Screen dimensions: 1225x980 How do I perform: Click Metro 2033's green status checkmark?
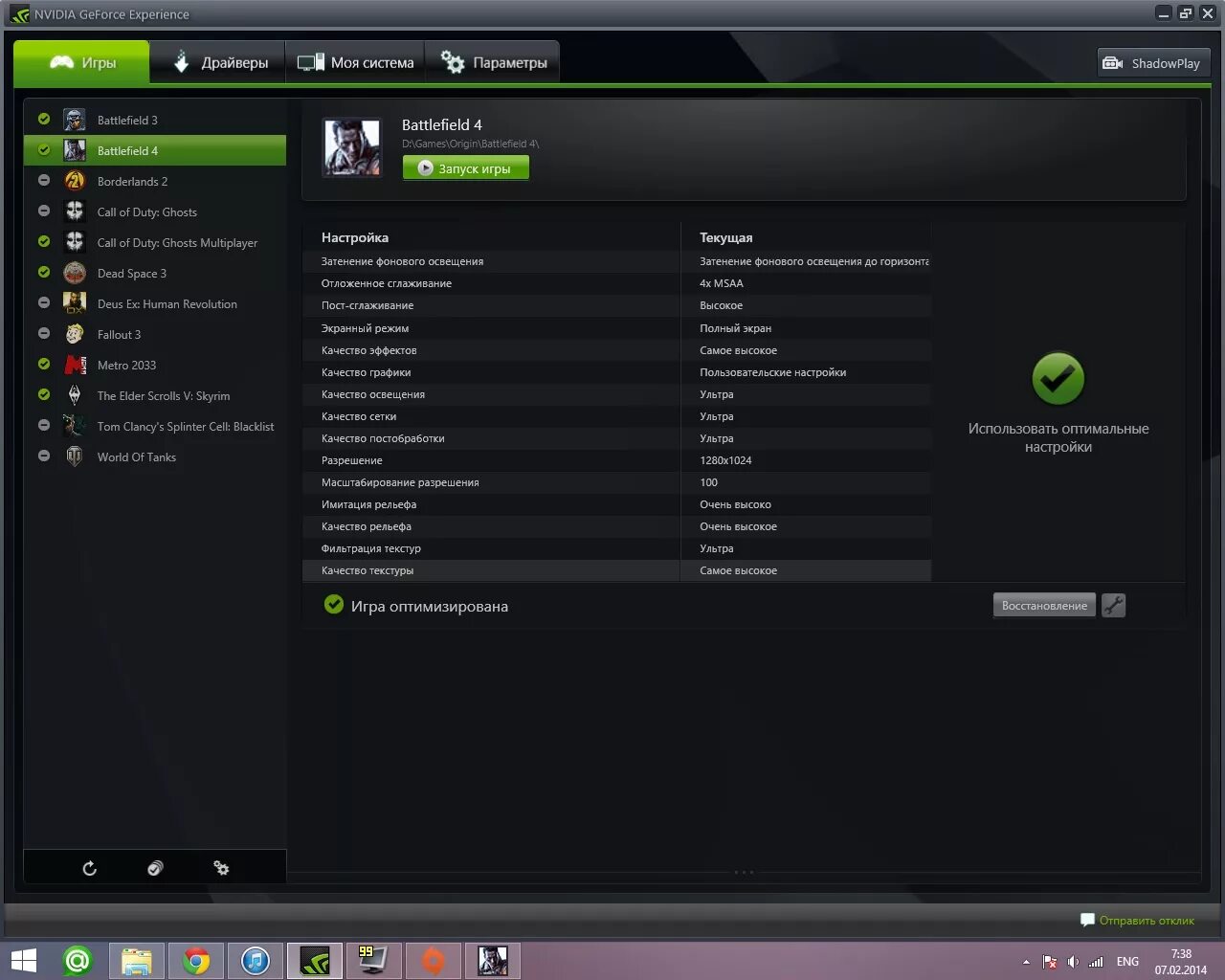44,364
